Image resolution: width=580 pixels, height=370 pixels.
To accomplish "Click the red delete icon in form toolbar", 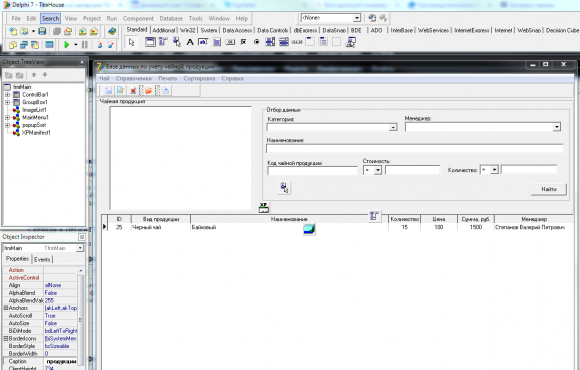I will point(133,90).
